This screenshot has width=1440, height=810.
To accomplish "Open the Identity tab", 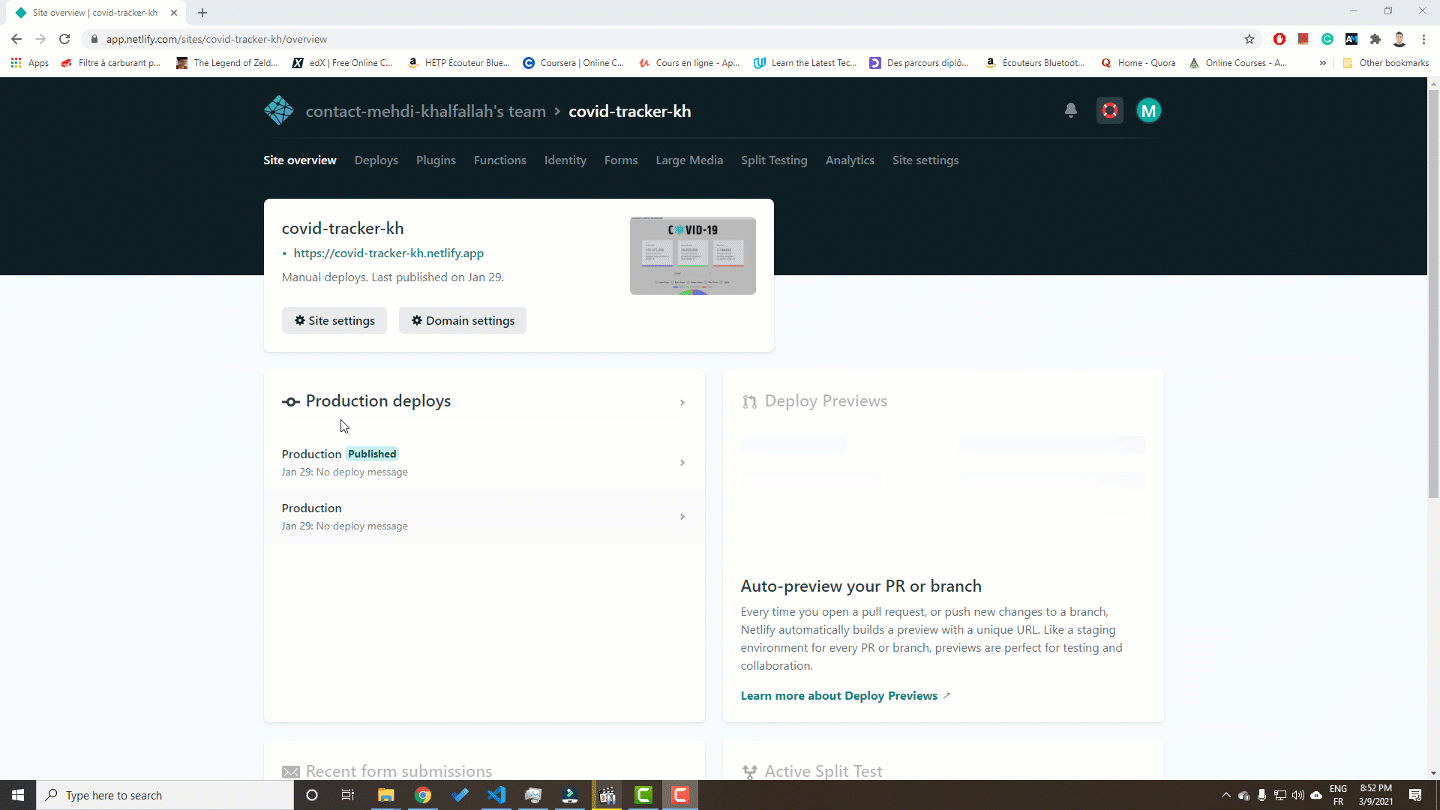I will pyautogui.click(x=565, y=160).
